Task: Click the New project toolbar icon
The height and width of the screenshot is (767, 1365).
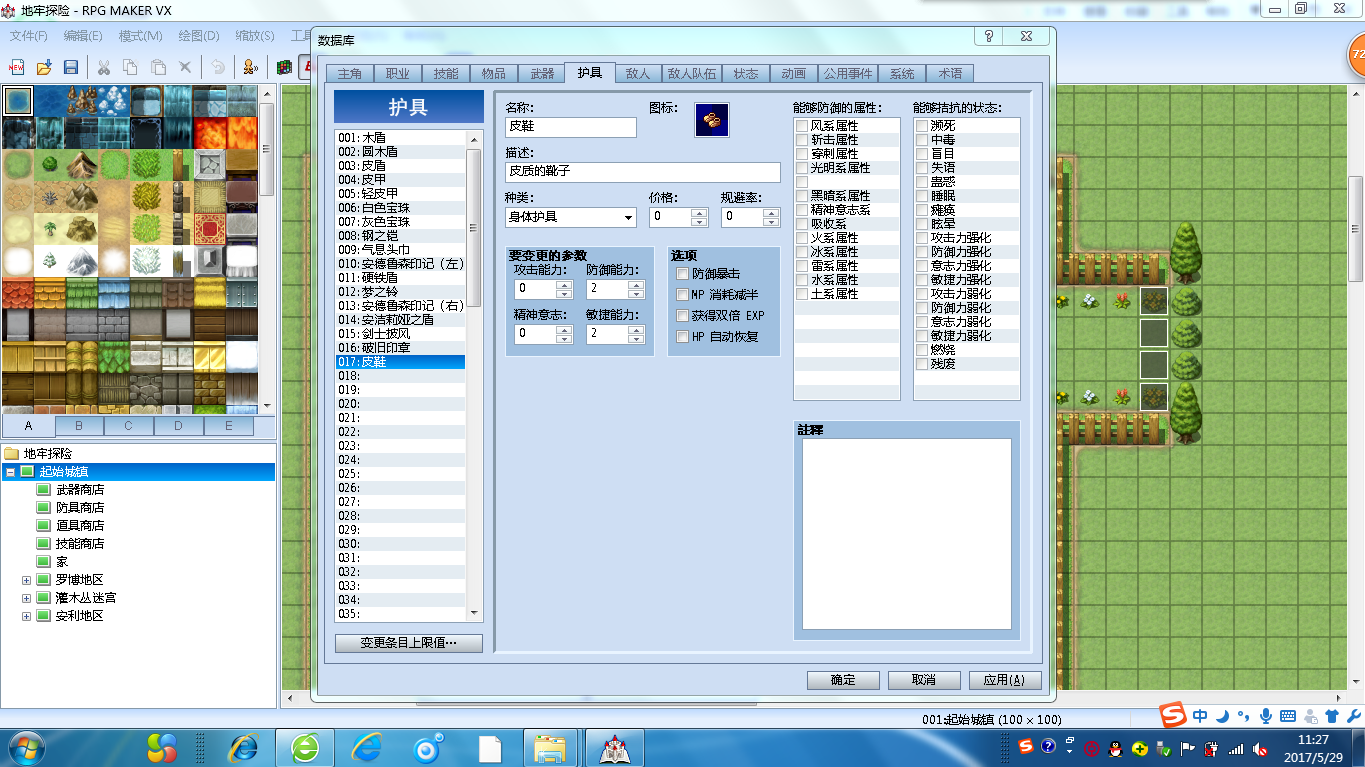Action: point(16,67)
